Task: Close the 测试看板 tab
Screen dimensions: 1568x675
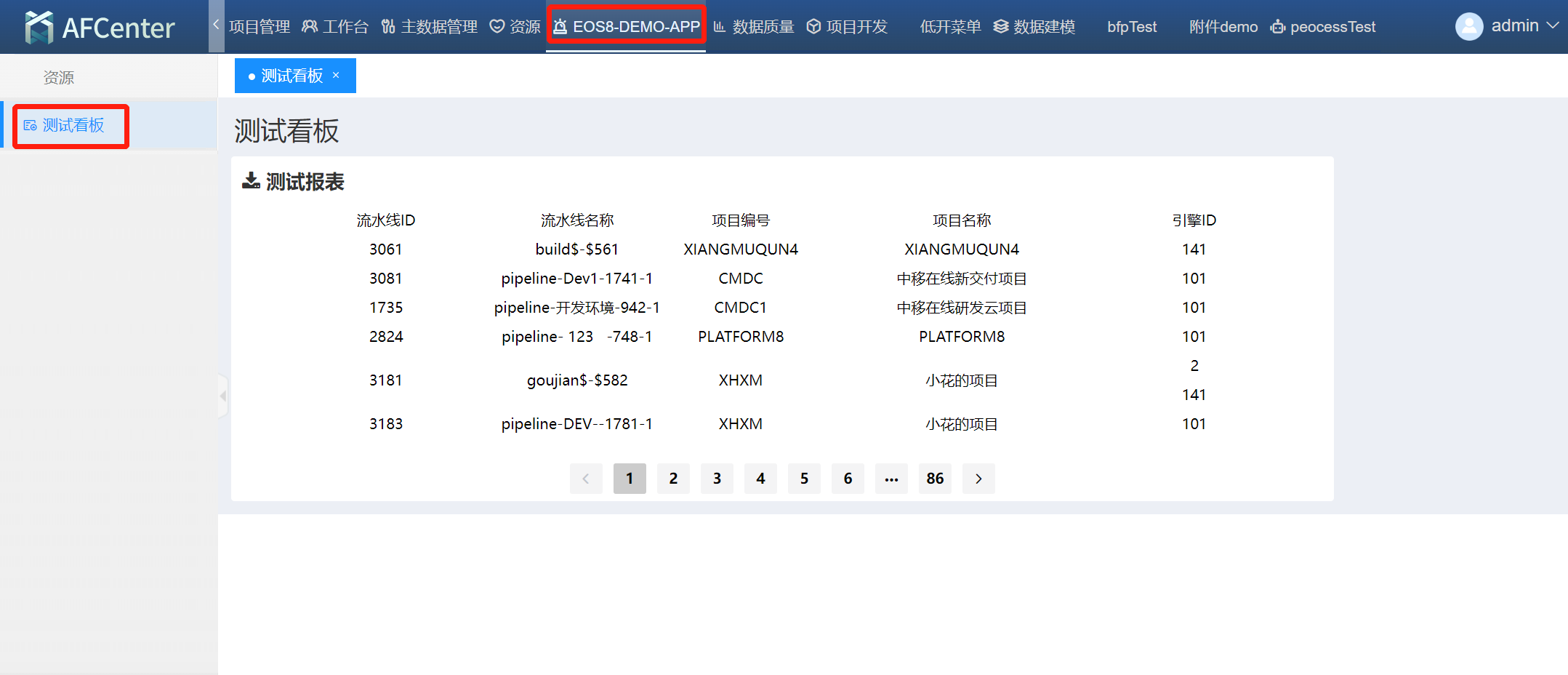Action: [x=336, y=75]
